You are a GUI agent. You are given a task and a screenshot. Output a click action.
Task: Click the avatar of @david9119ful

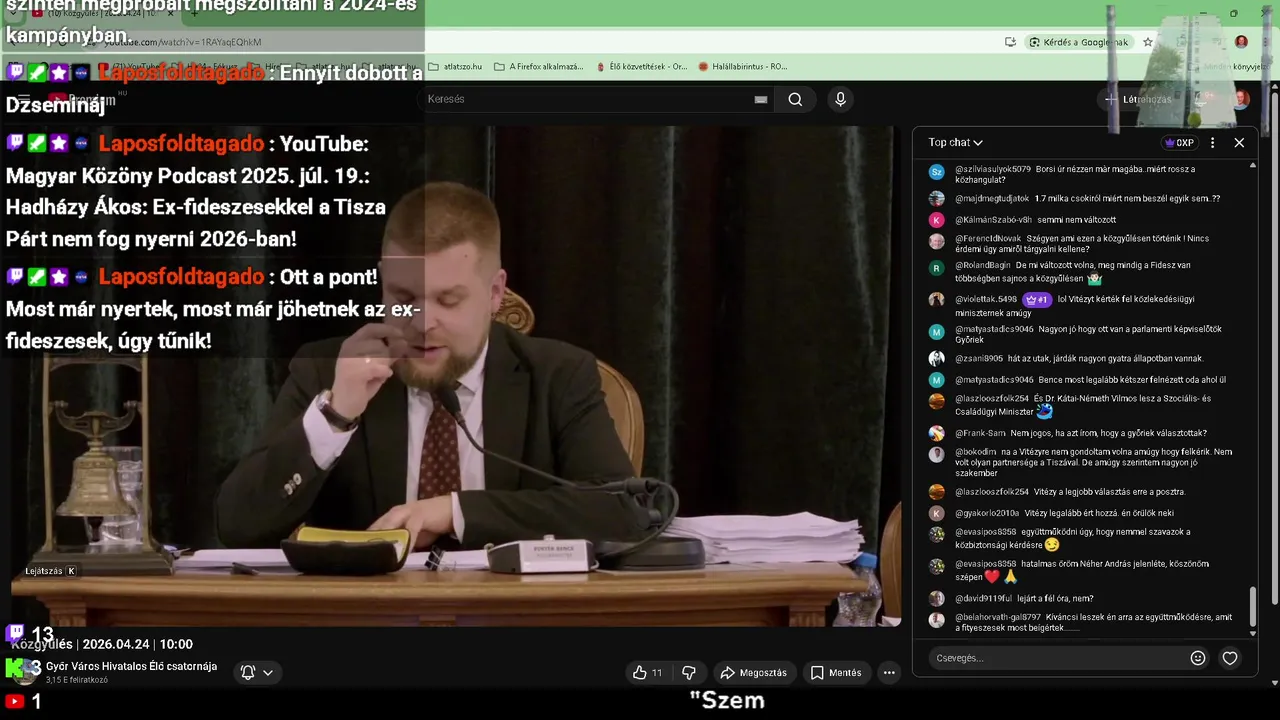point(937,599)
